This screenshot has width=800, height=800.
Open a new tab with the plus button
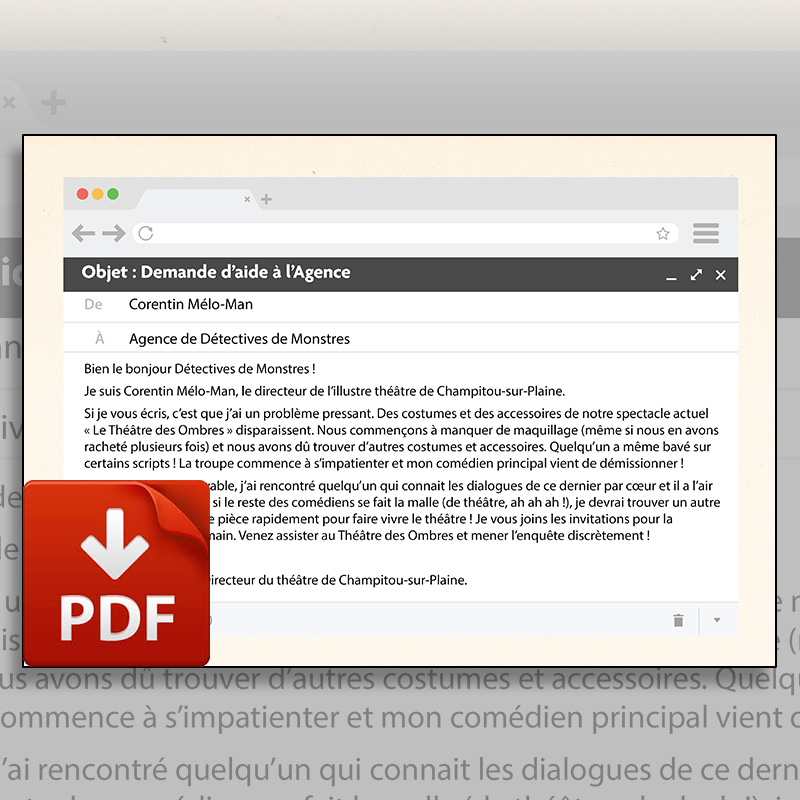pyautogui.click(x=266, y=200)
